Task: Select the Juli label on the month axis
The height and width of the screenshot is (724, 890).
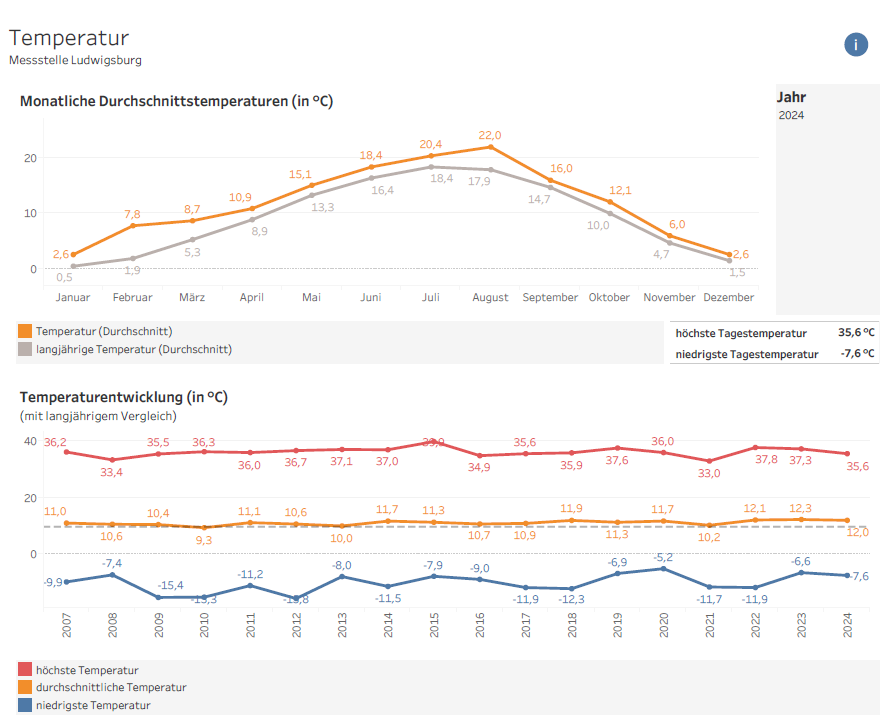Action: point(431,297)
